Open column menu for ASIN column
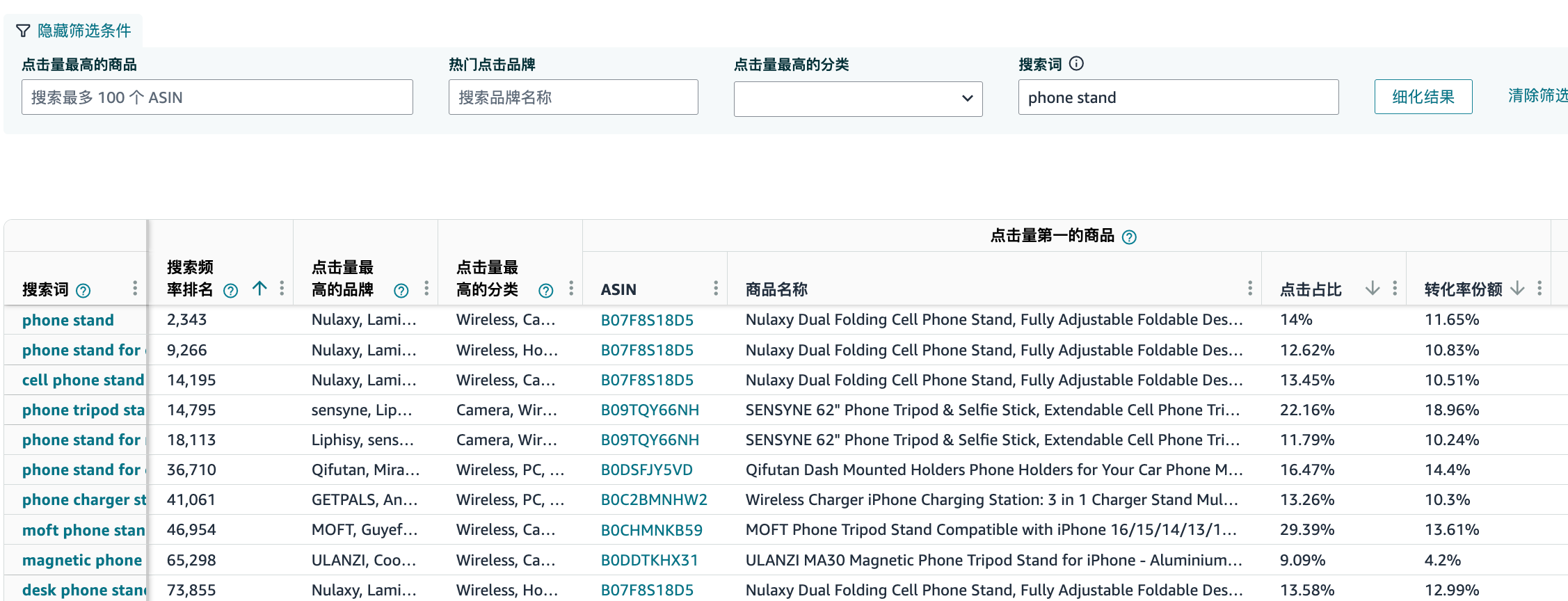1568x601 pixels. point(716,289)
